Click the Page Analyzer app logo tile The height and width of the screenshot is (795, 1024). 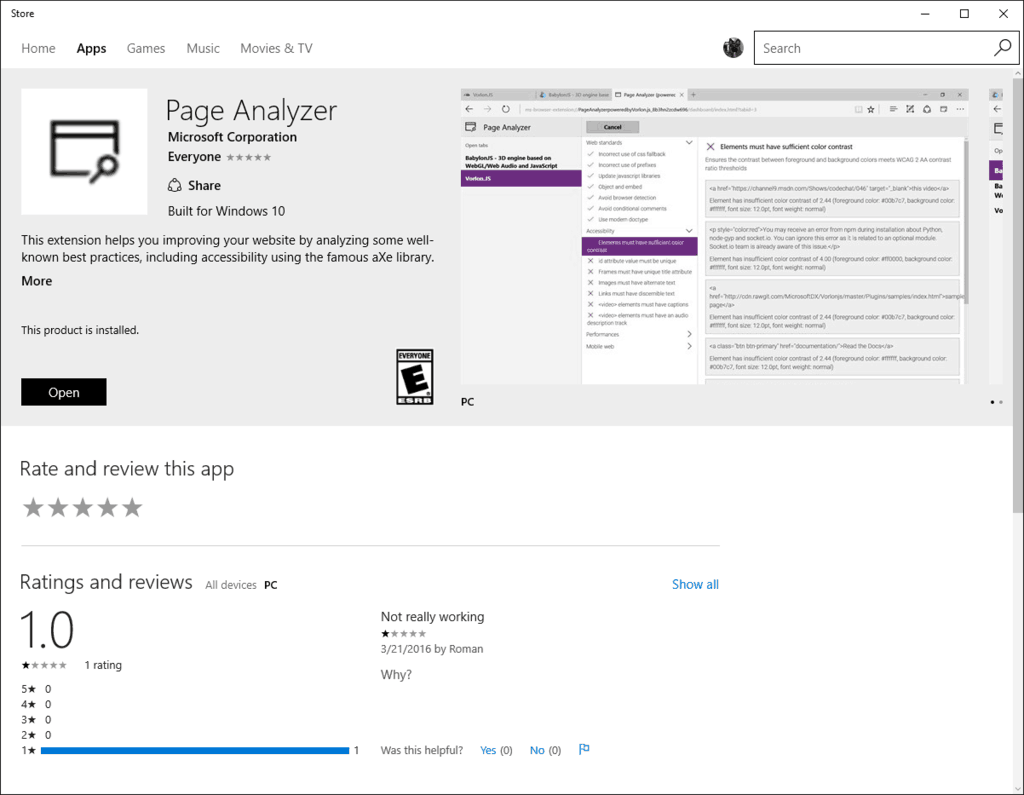84,152
